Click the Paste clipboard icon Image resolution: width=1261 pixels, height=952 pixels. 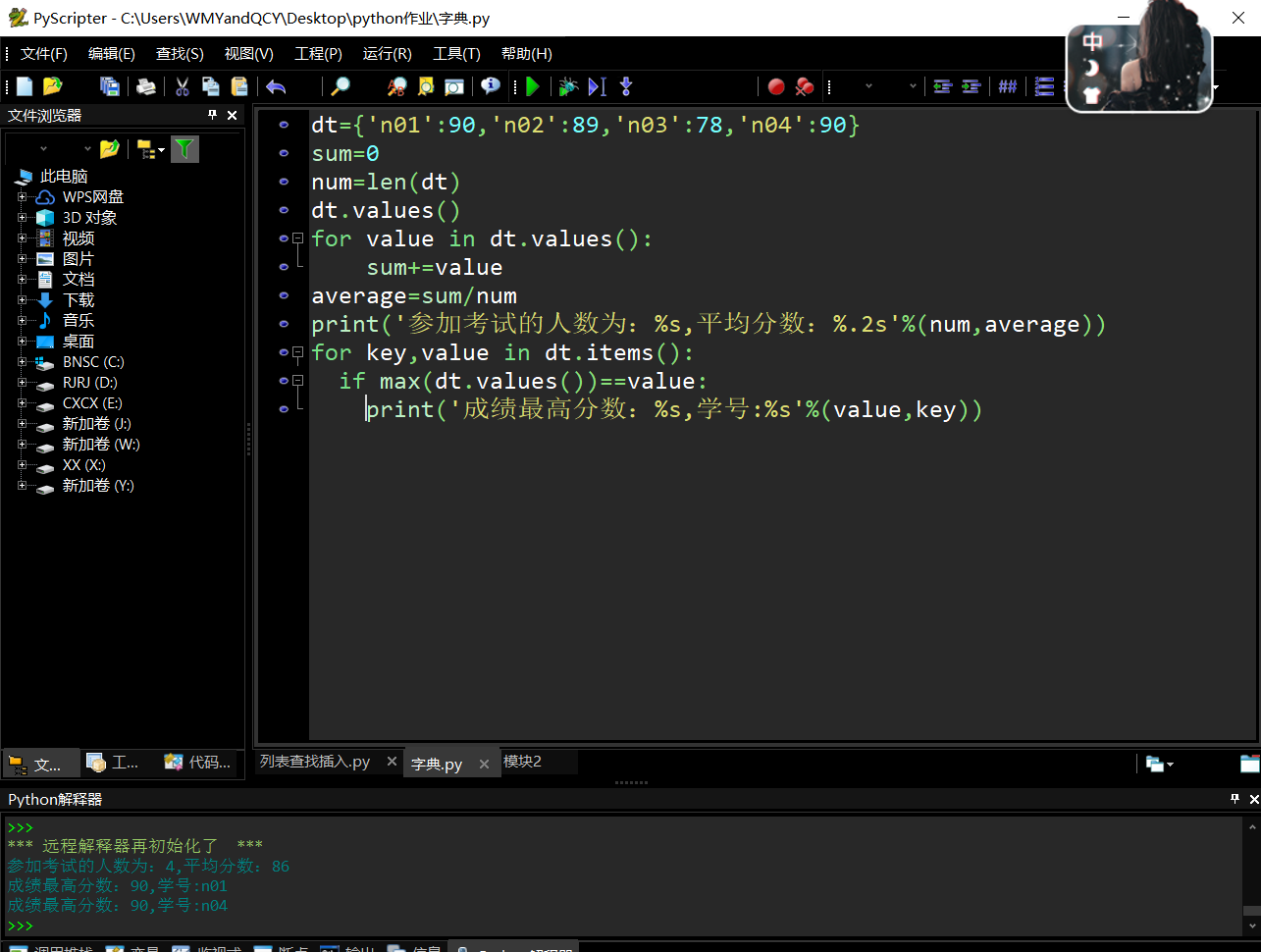click(238, 86)
